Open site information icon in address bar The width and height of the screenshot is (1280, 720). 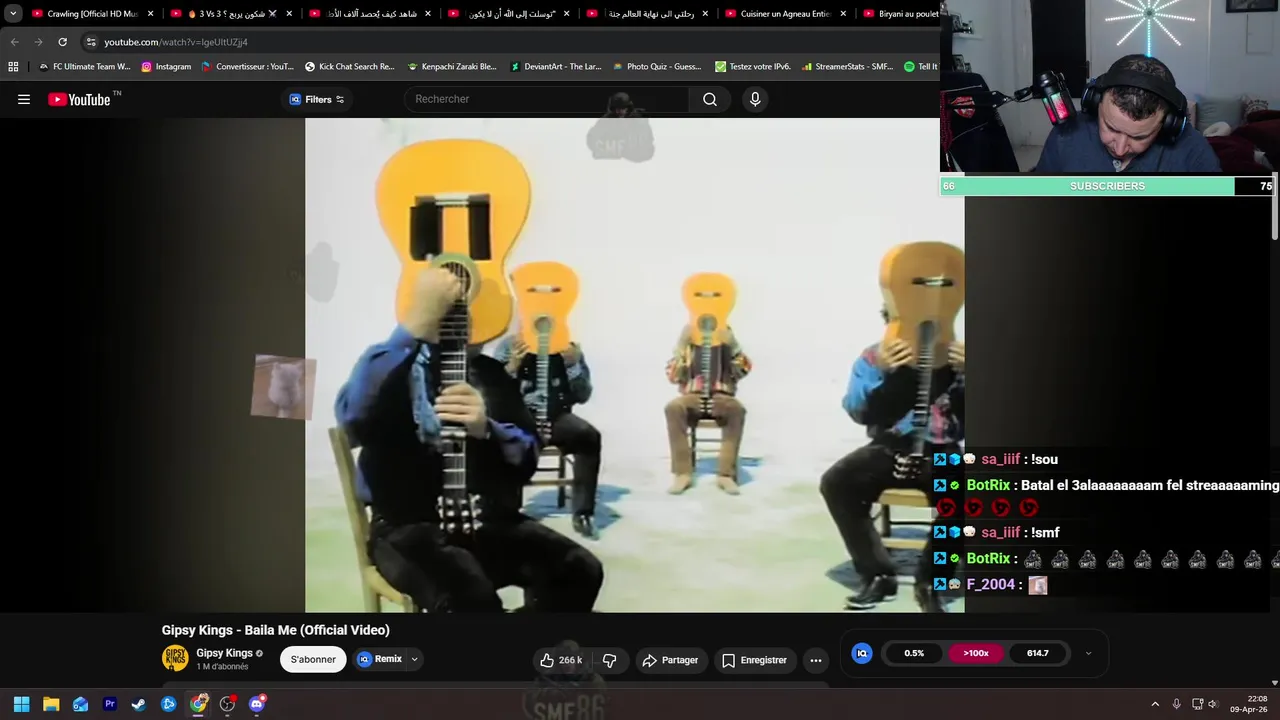(91, 42)
